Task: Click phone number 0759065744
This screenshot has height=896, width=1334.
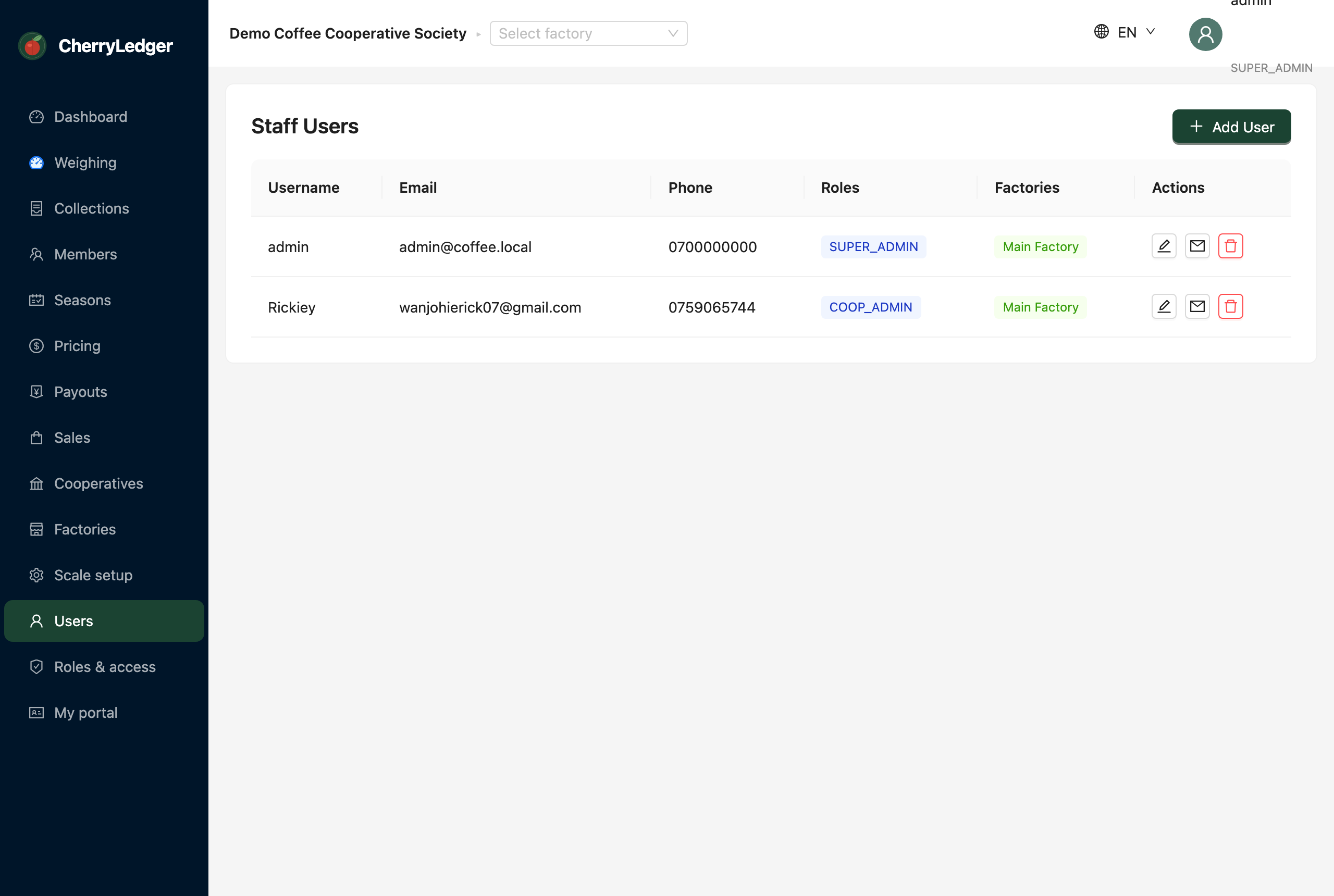Action: (712, 307)
